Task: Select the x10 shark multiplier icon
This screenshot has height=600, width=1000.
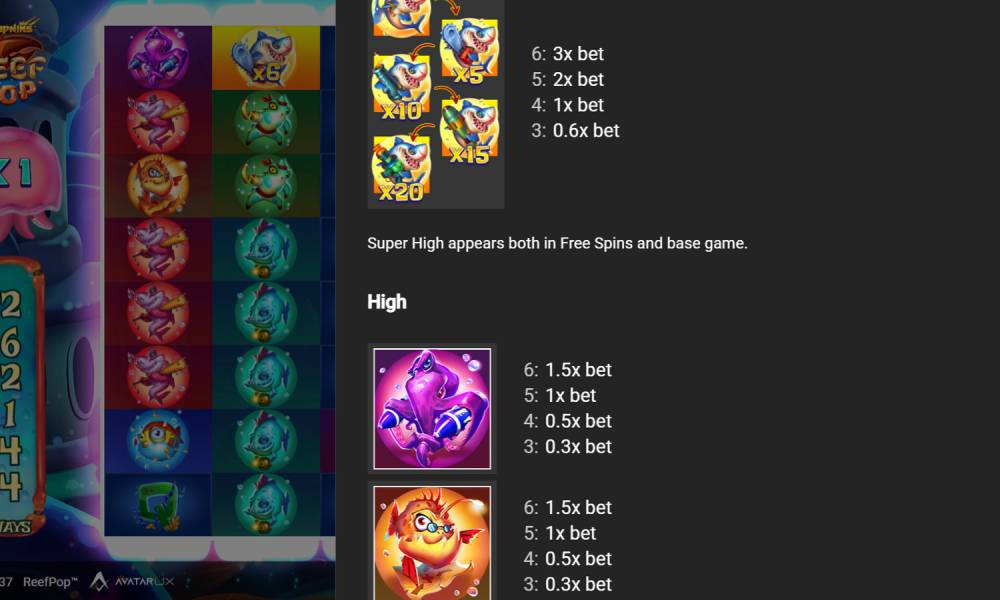Action: click(x=401, y=87)
